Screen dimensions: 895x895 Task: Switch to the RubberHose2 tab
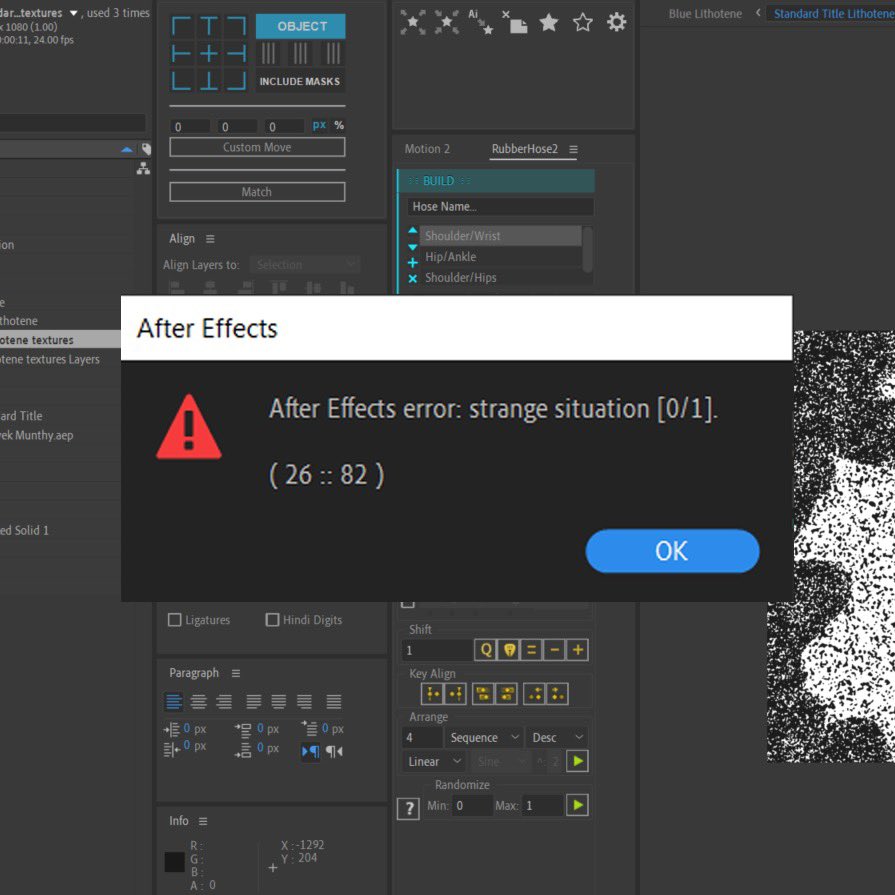525,149
